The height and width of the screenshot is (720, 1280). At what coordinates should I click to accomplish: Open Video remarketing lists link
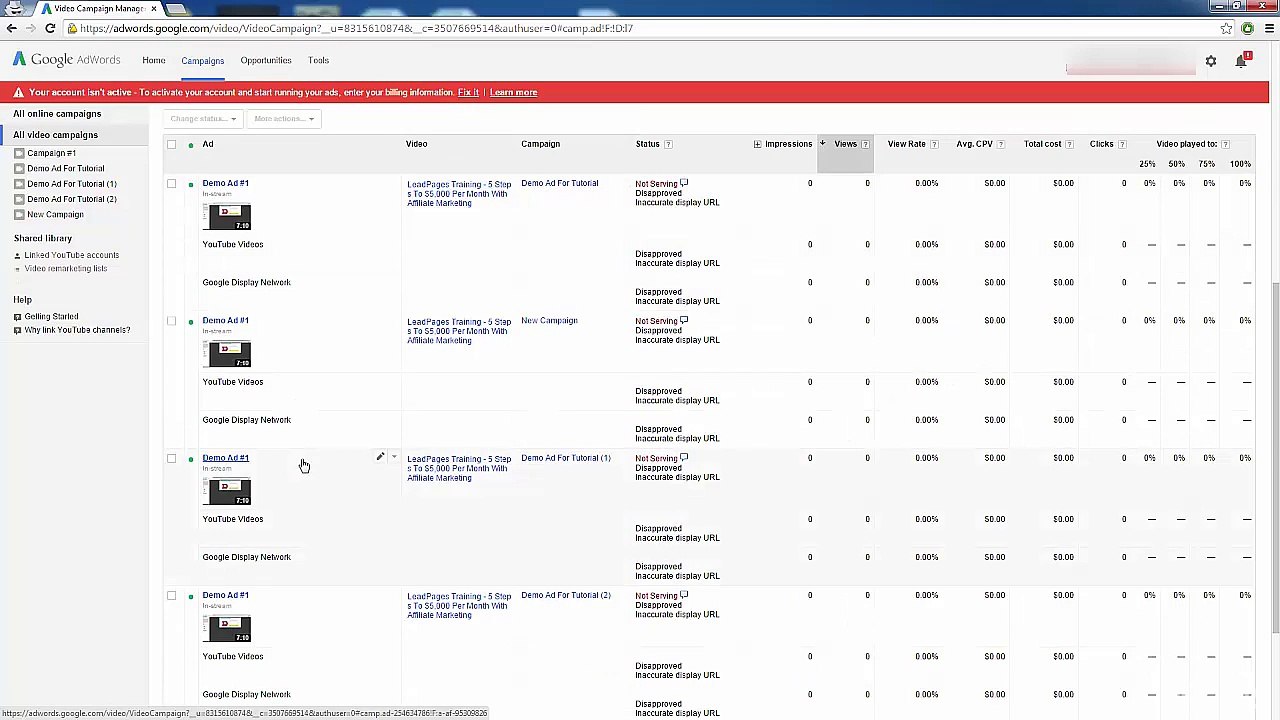coord(66,269)
